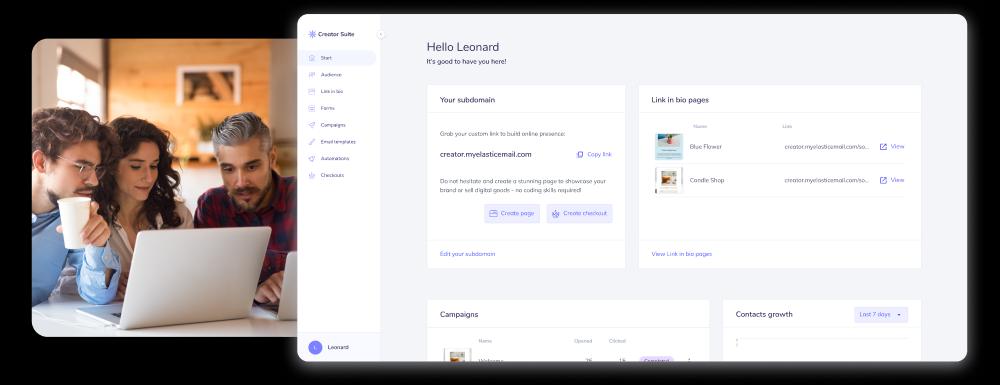Collapse the sidebar with the chevron button
The height and width of the screenshot is (385, 1000).
[x=381, y=34]
